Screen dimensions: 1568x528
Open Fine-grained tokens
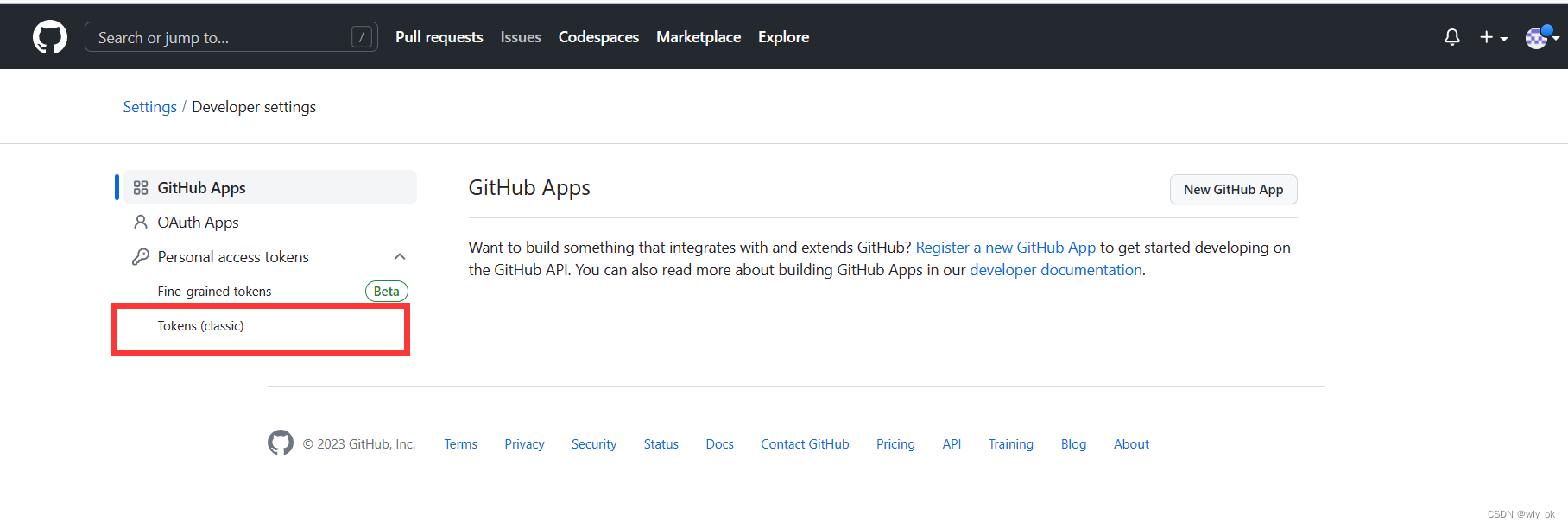(x=214, y=292)
